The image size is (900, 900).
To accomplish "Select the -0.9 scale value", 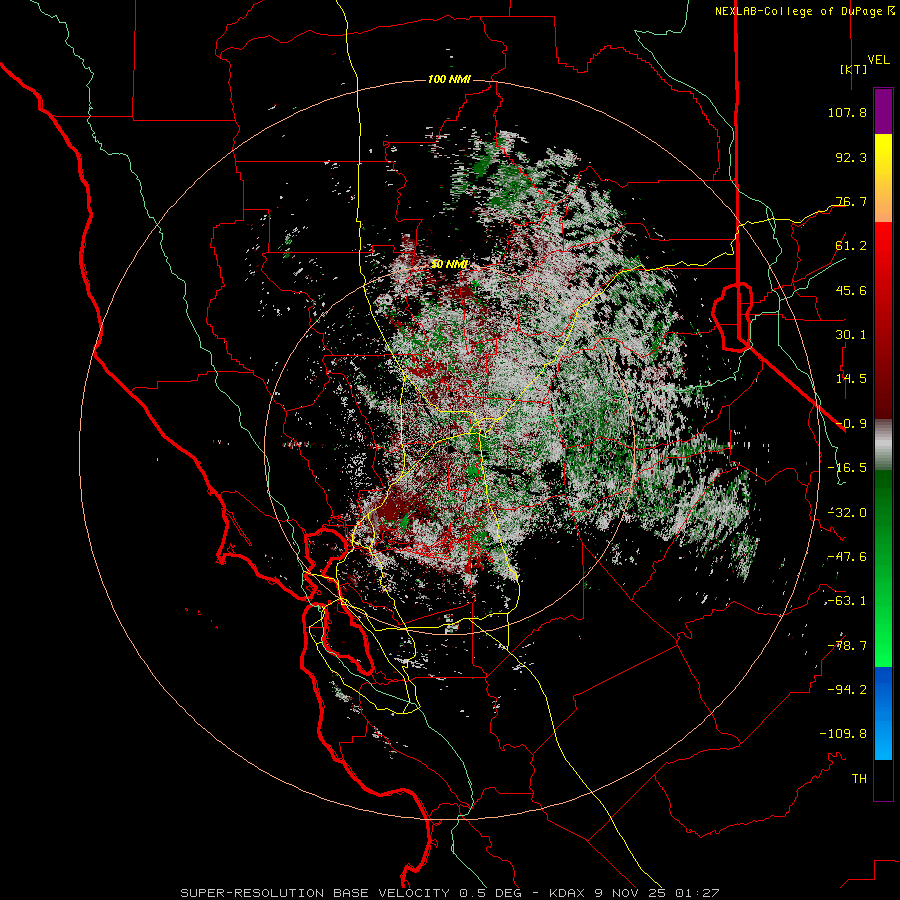I will pos(851,424).
